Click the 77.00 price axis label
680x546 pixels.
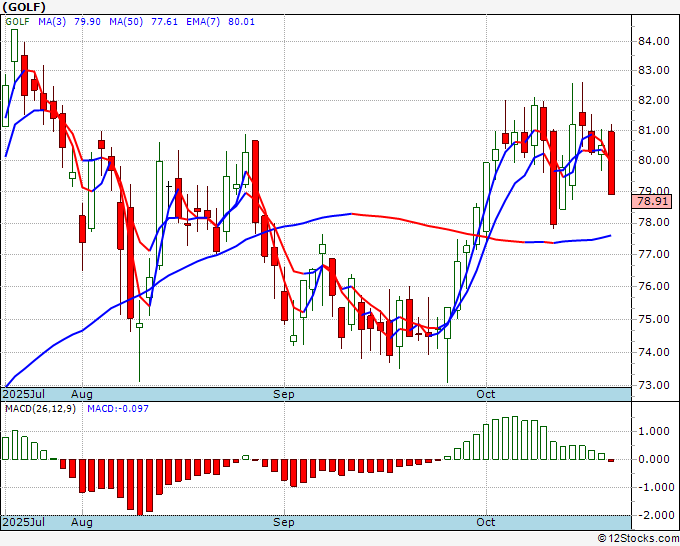[x=654, y=254]
